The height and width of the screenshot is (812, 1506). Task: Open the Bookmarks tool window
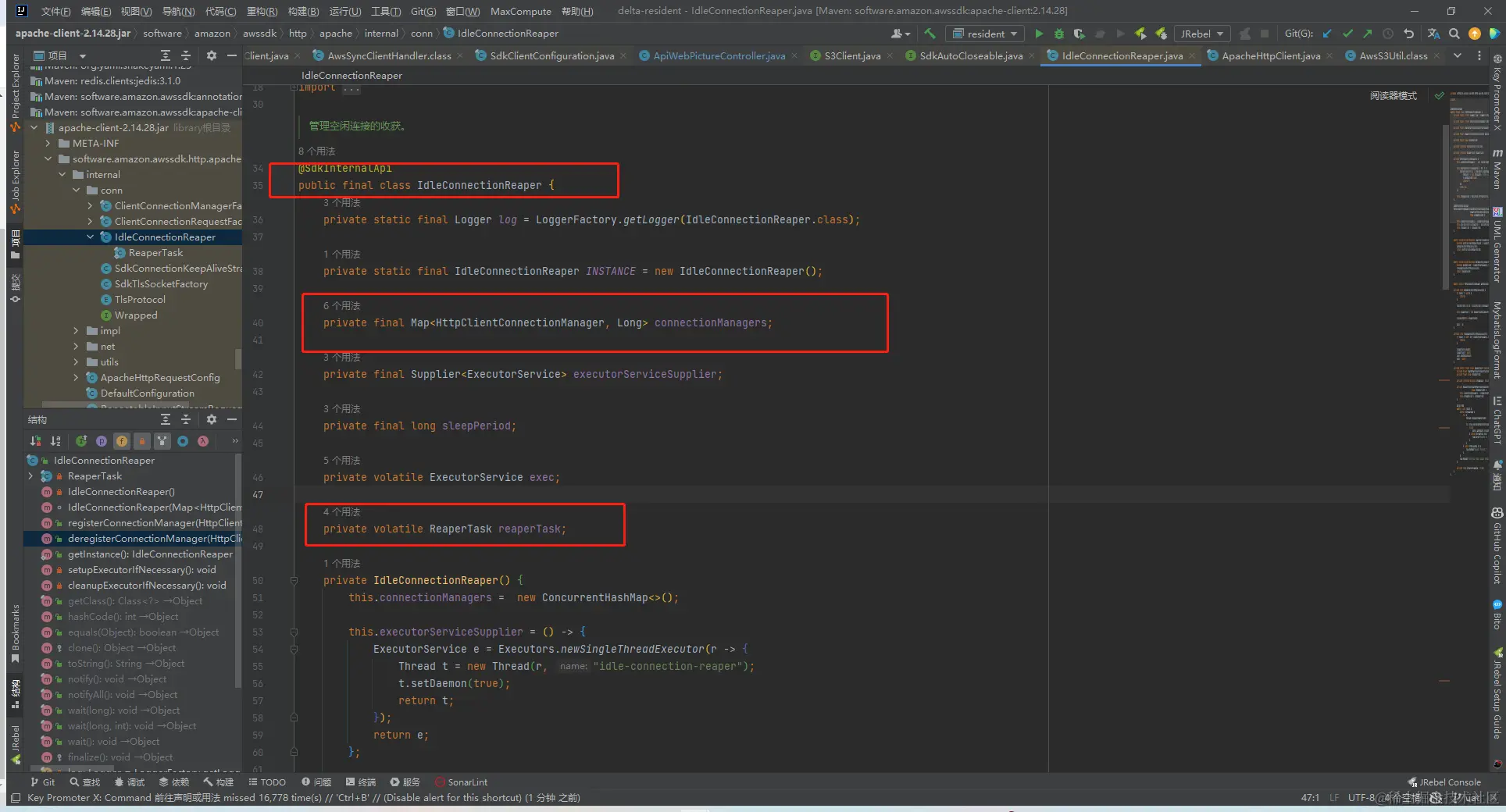pyautogui.click(x=15, y=634)
